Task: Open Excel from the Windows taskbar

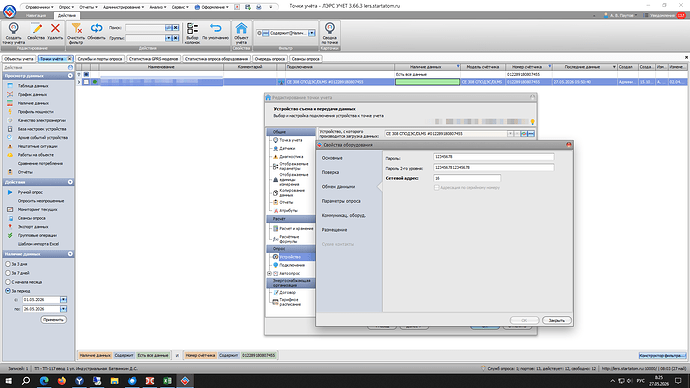Action: (x=167, y=381)
